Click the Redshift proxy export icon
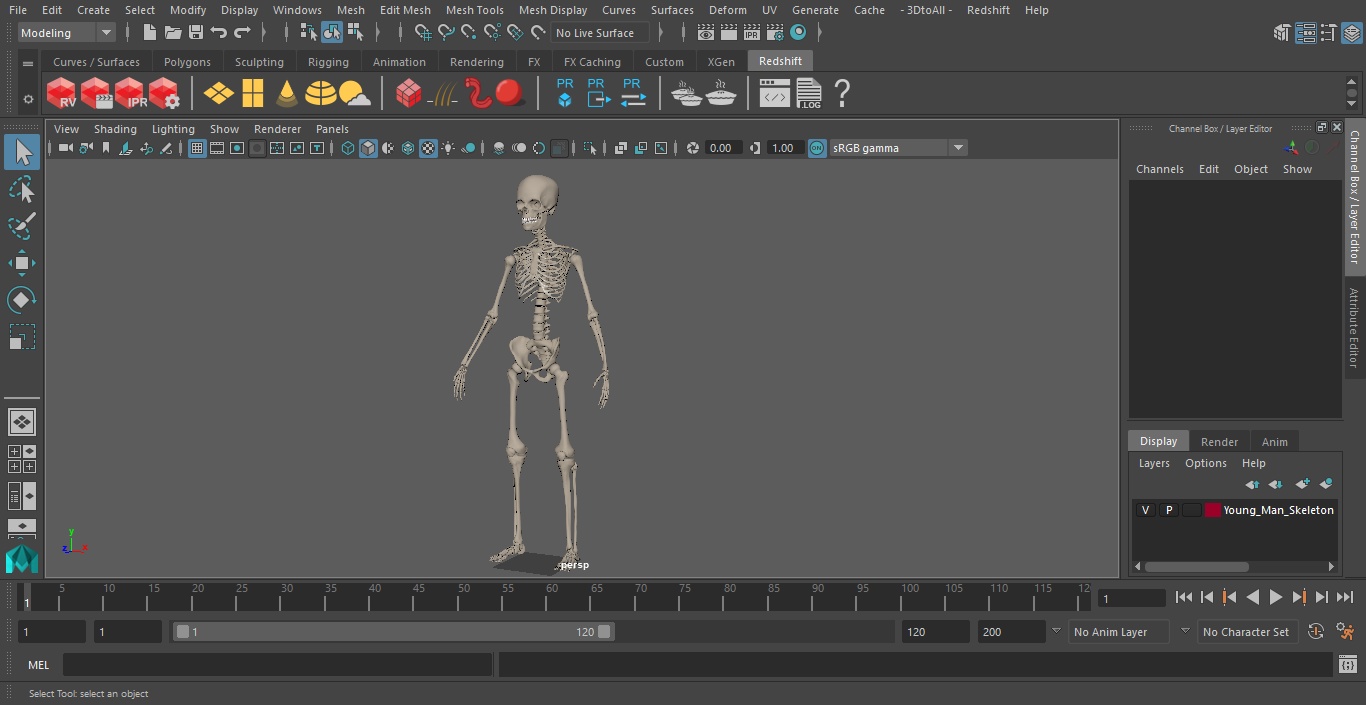 pos(597,92)
